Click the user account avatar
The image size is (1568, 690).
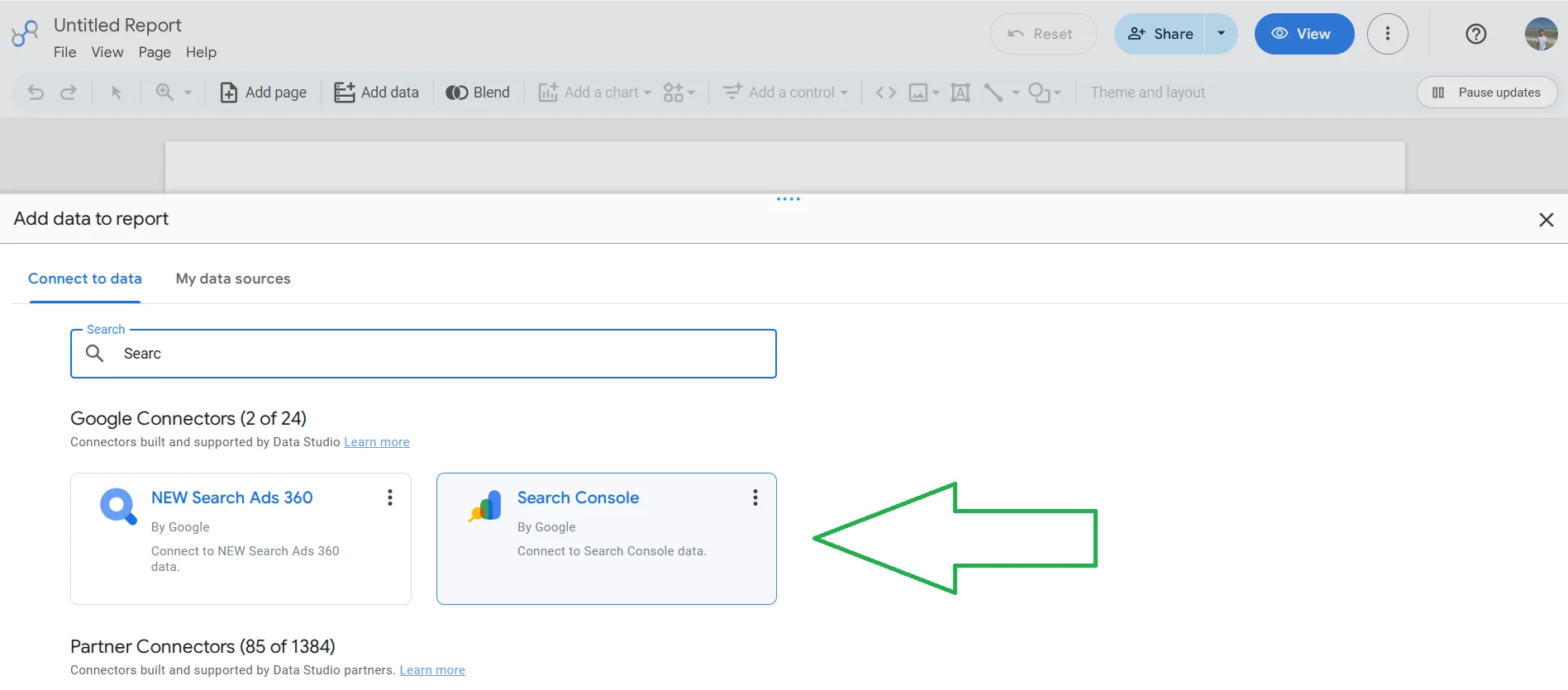tap(1541, 34)
